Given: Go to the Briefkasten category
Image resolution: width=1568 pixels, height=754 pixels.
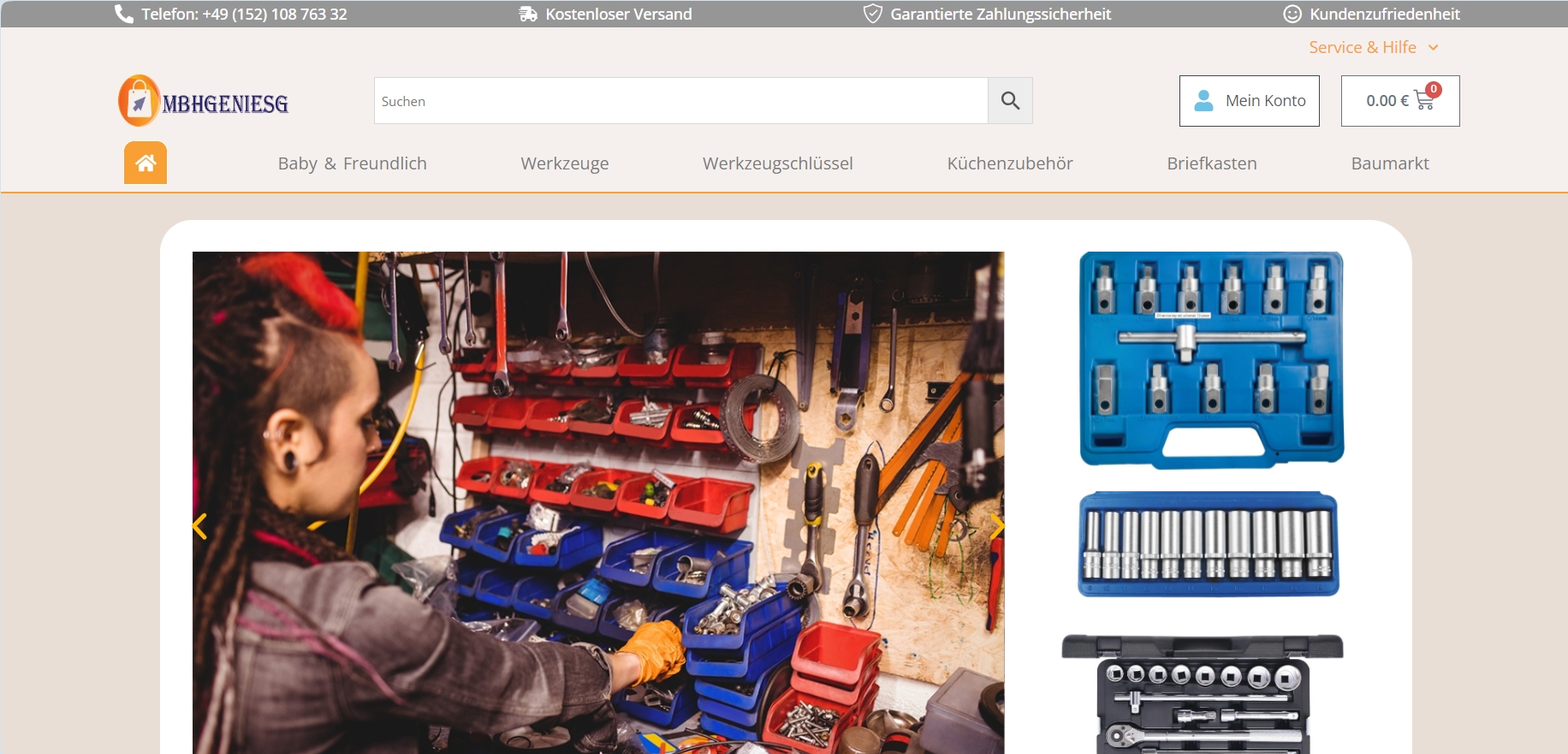Looking at the screenshot, I should tap(1212, 163).
